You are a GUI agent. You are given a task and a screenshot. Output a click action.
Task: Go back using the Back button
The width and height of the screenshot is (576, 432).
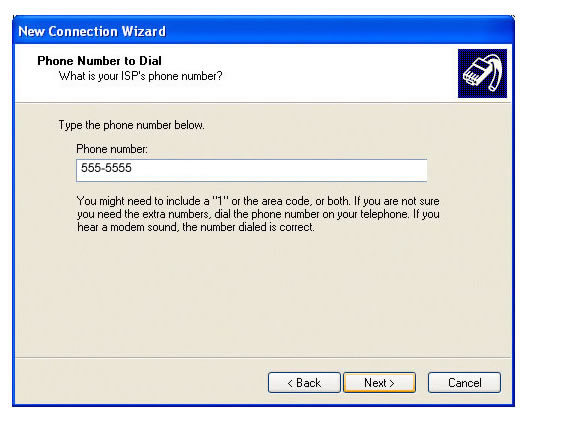[x=304, y=383]
